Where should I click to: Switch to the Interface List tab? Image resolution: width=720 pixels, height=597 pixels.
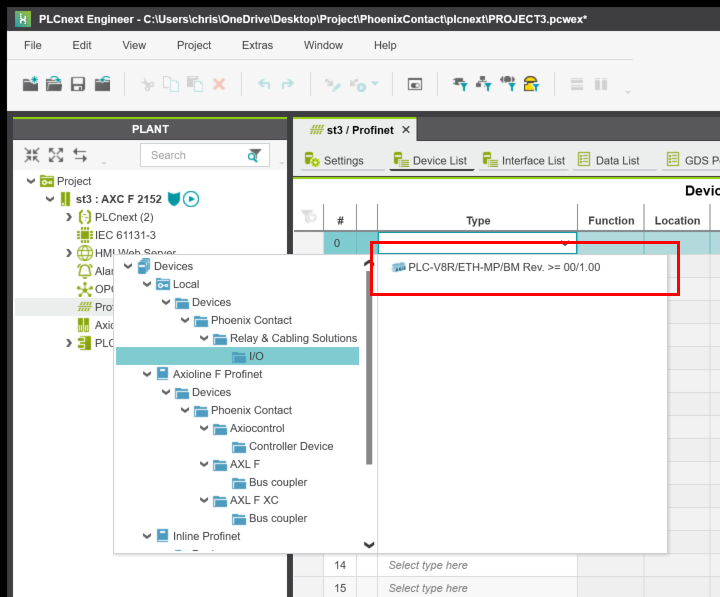pos(523,160)
